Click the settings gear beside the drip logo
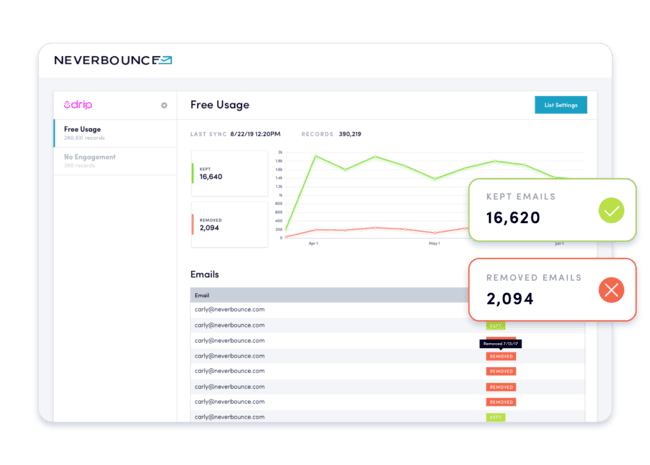Viewport: 650px width, 465px height. click(164, 105)
